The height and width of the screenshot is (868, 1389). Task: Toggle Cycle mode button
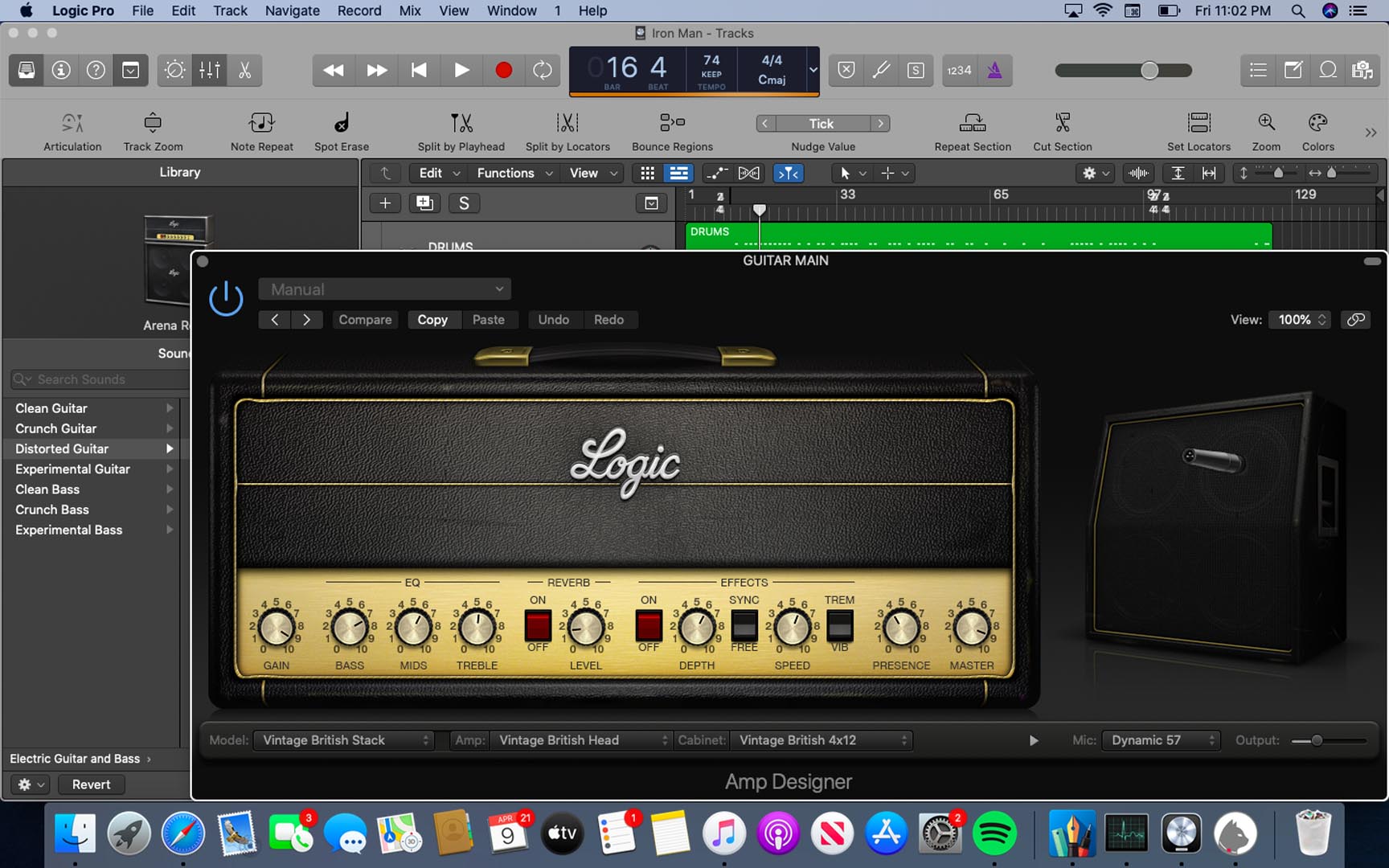coord(543,70)
